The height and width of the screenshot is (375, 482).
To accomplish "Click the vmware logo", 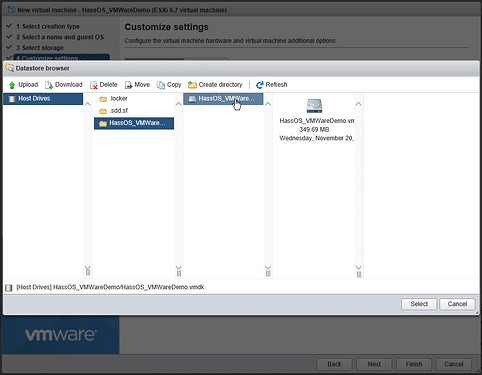I will (x=61, y=335).
